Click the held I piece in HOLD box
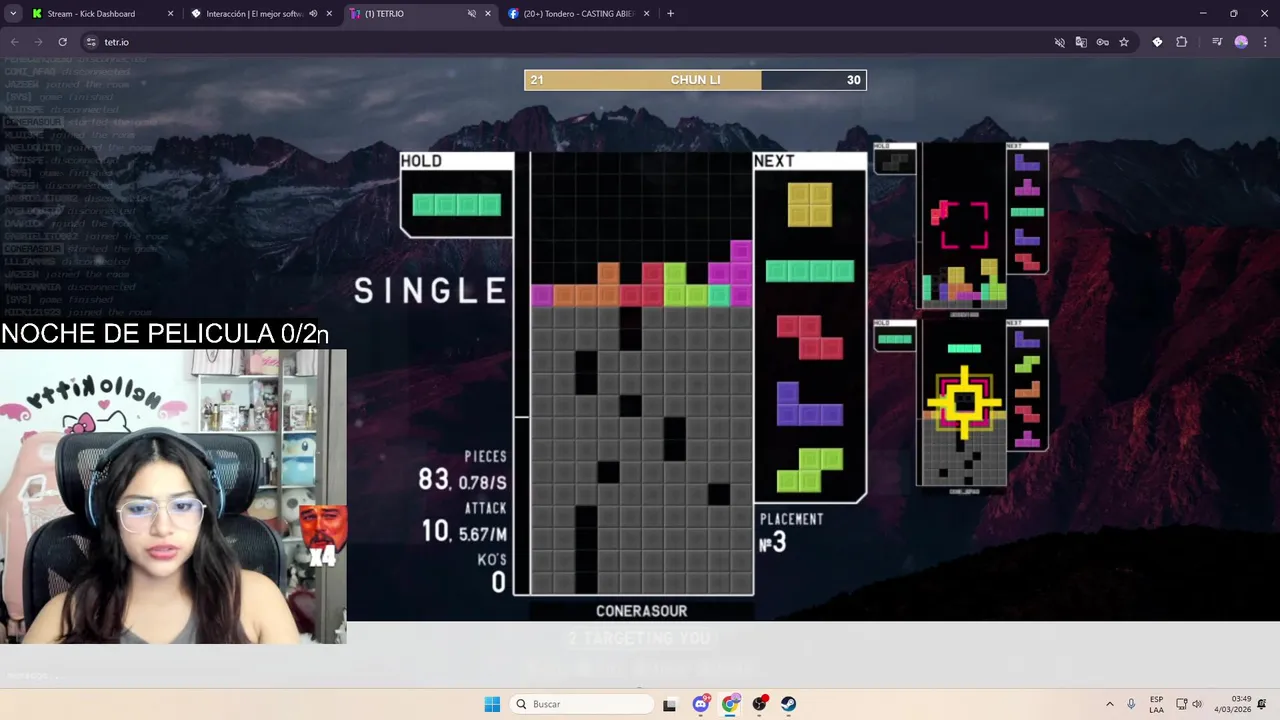The width and height of the screenshot is (1280, 720). pos(457,205)
